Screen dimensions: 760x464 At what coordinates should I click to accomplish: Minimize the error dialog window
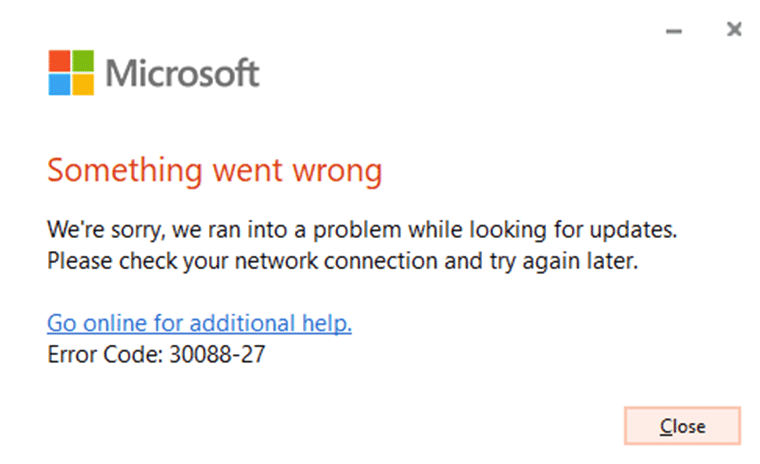click(x=674, y=31)
